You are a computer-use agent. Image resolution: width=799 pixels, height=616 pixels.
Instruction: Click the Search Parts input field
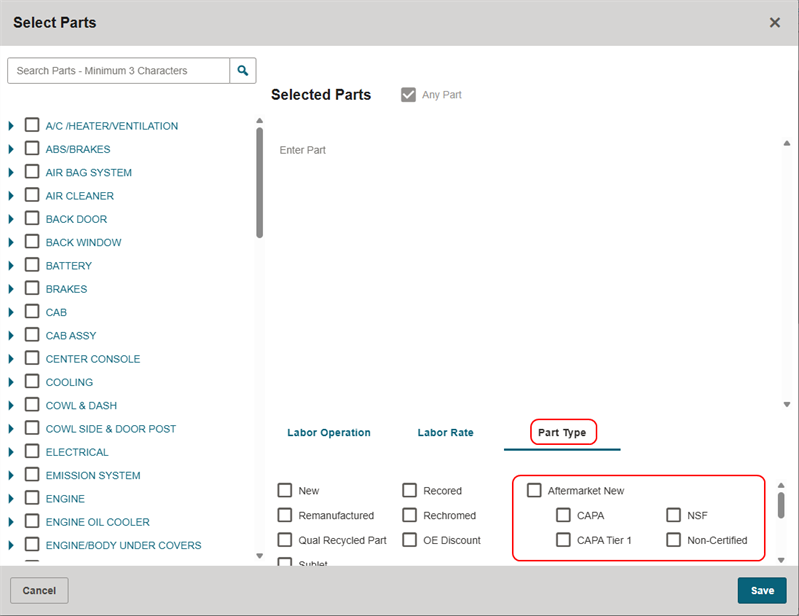[x=118, y=71]
